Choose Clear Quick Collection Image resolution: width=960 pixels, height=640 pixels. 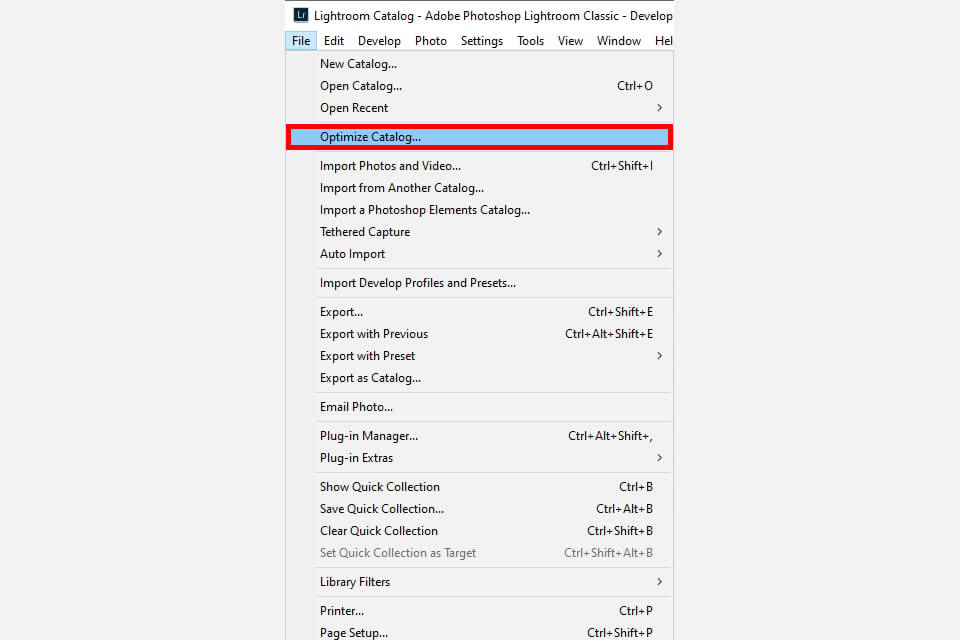pos(378,530)
